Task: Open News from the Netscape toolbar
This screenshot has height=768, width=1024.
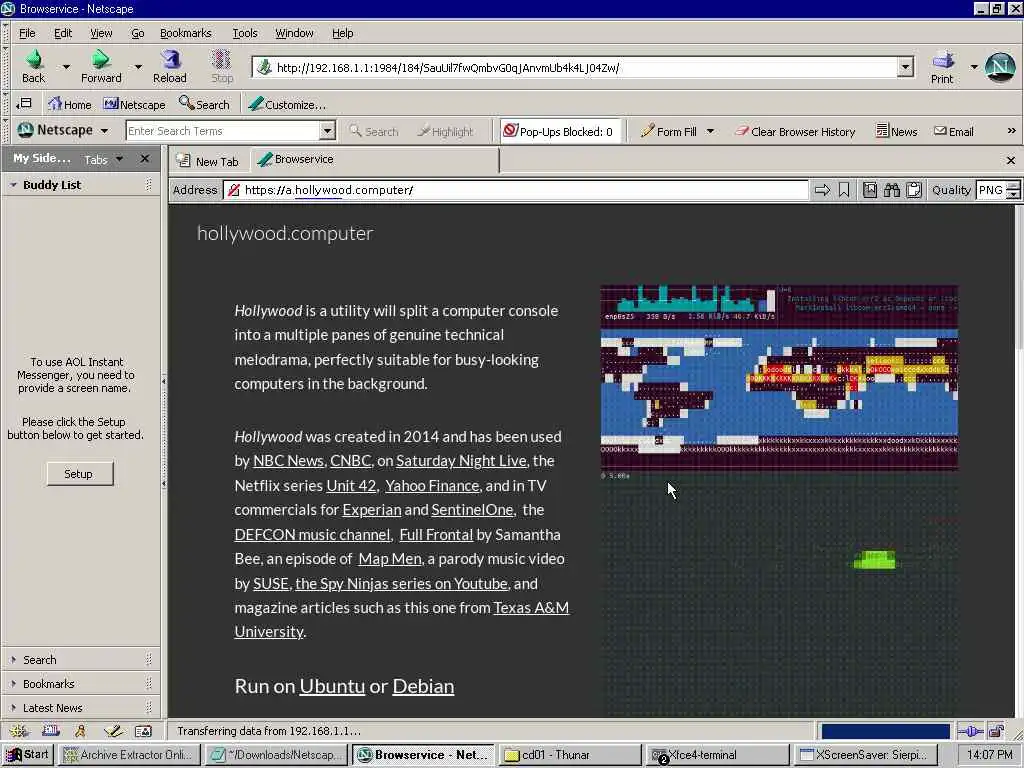Action: coord(896,131)
